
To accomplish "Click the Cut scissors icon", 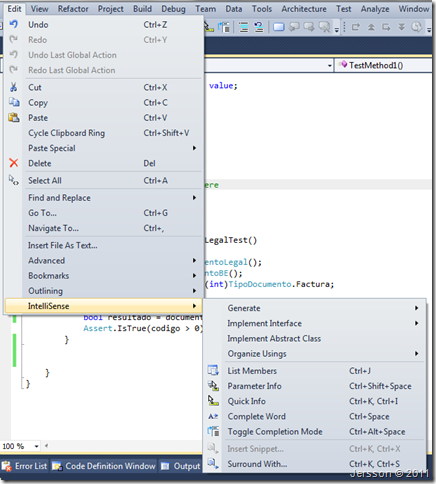I will (x=13, y=87).
